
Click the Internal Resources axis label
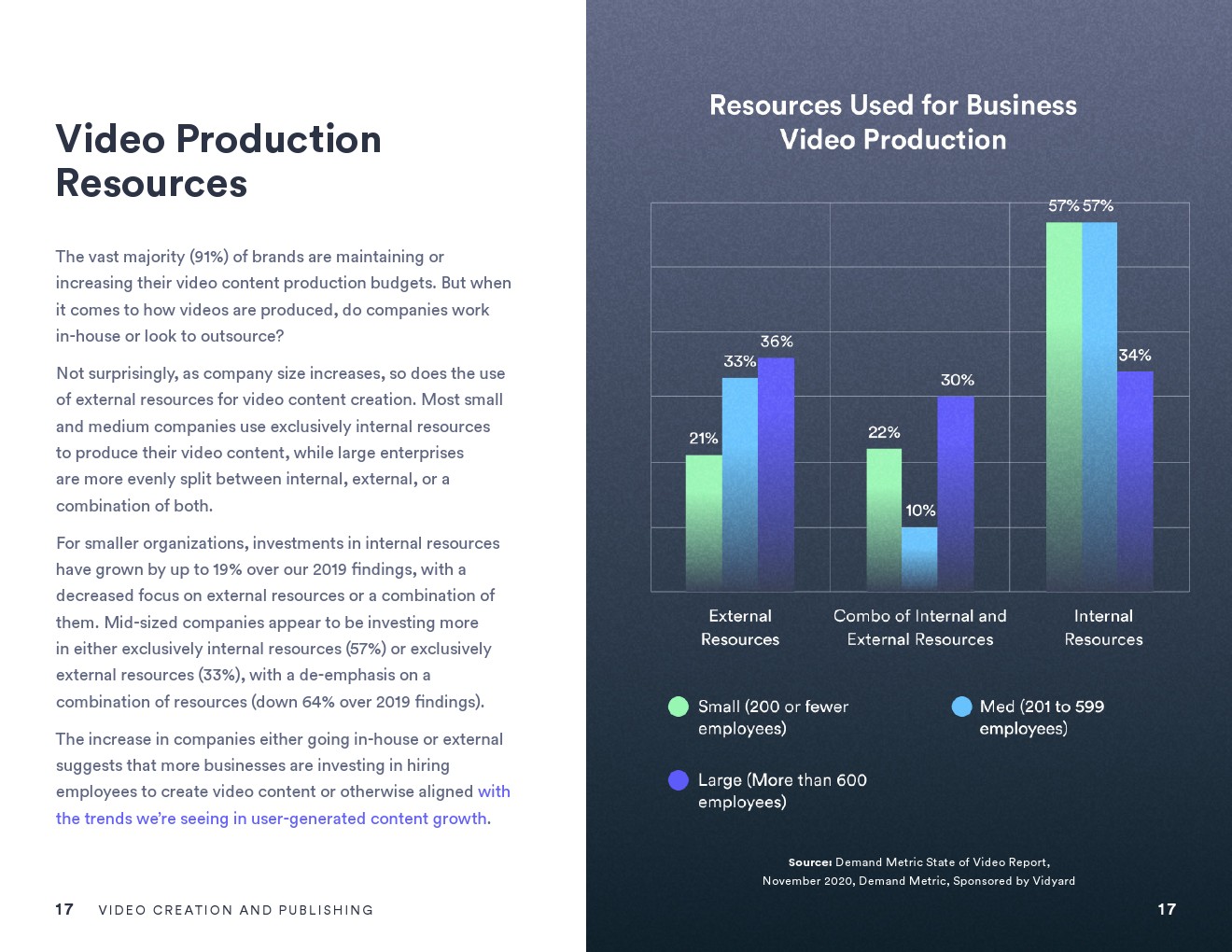coord(1103,627)
